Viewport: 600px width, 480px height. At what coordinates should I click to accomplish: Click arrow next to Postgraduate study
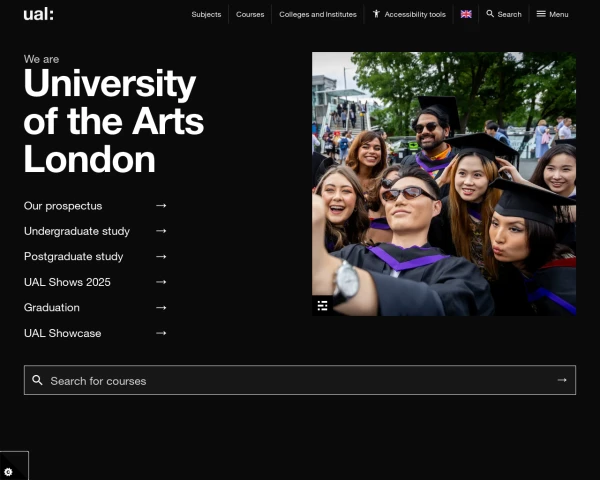[x=161, y=256]
